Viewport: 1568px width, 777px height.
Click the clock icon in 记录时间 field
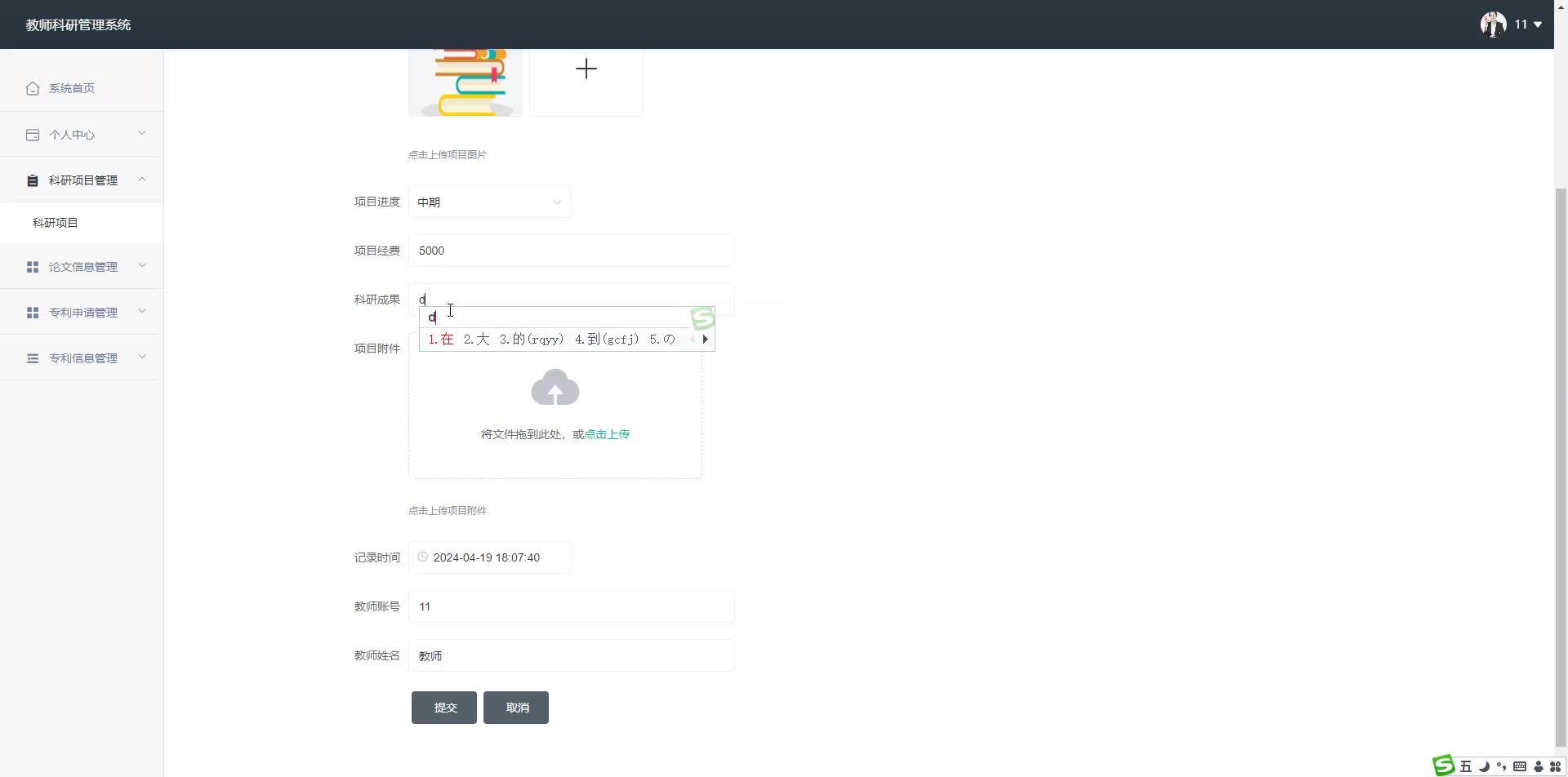click(423, 557)
